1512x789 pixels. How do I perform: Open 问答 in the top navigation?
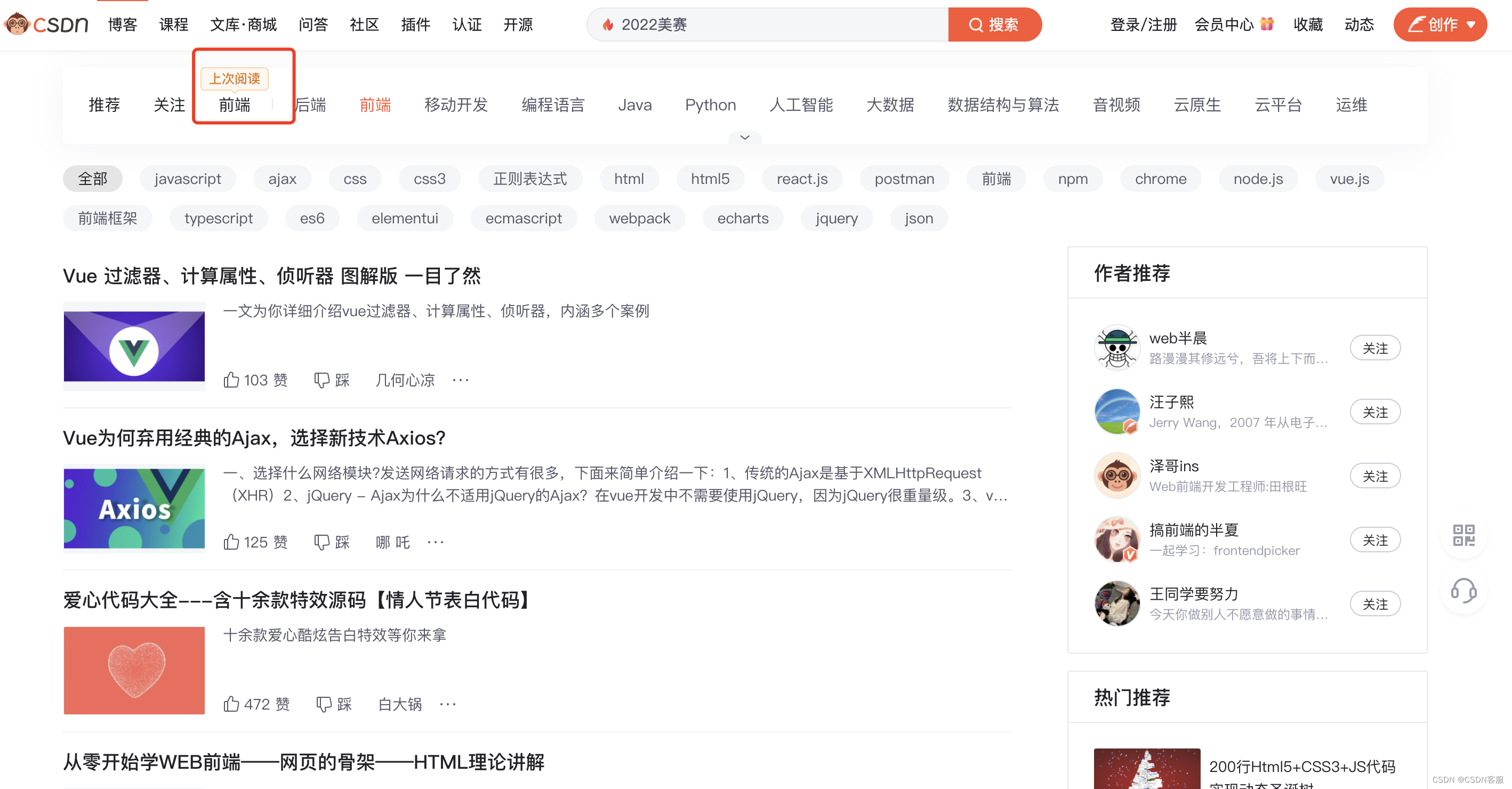point(313,25)
